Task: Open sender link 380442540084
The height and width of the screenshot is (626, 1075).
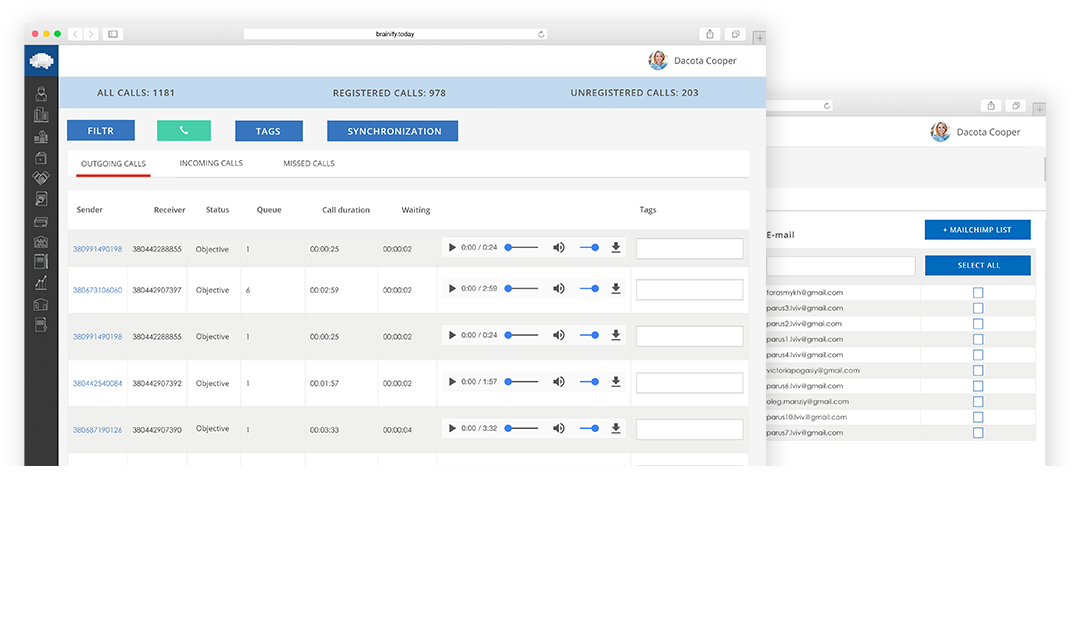Action: click(97, 383)
